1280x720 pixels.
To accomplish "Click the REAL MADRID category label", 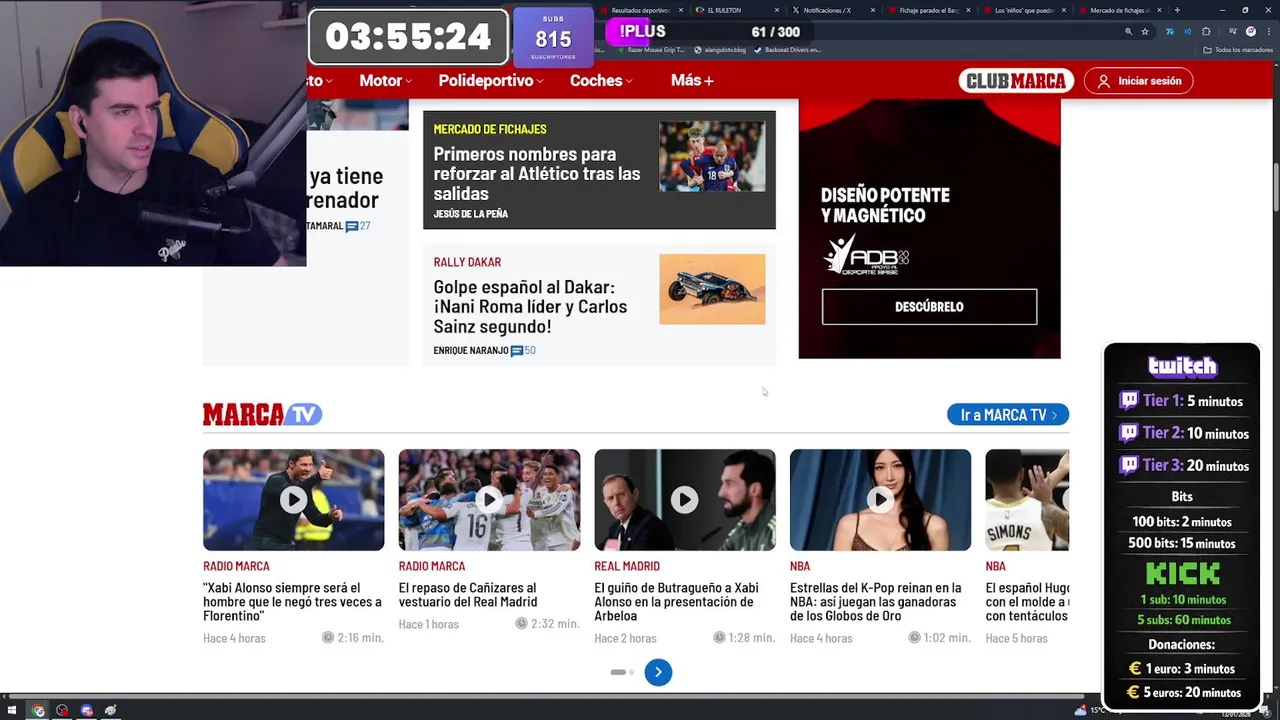I will [627, 566].
